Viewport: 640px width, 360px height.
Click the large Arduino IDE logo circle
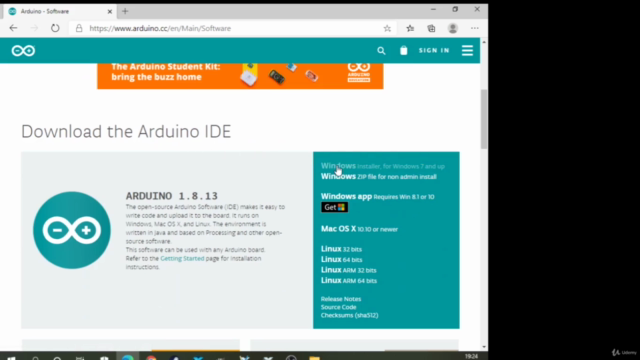pyautogui.click(x=72, y=230)
